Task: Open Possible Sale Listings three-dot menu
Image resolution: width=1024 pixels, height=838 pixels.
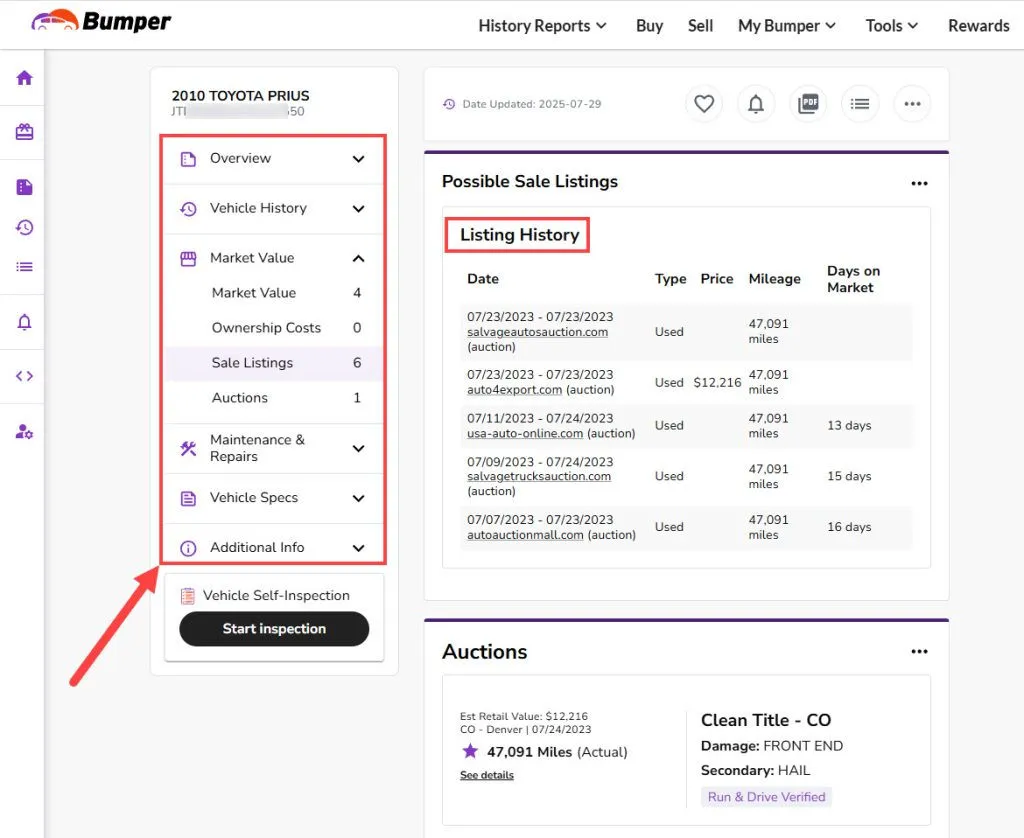Action: tap(920, 184)
